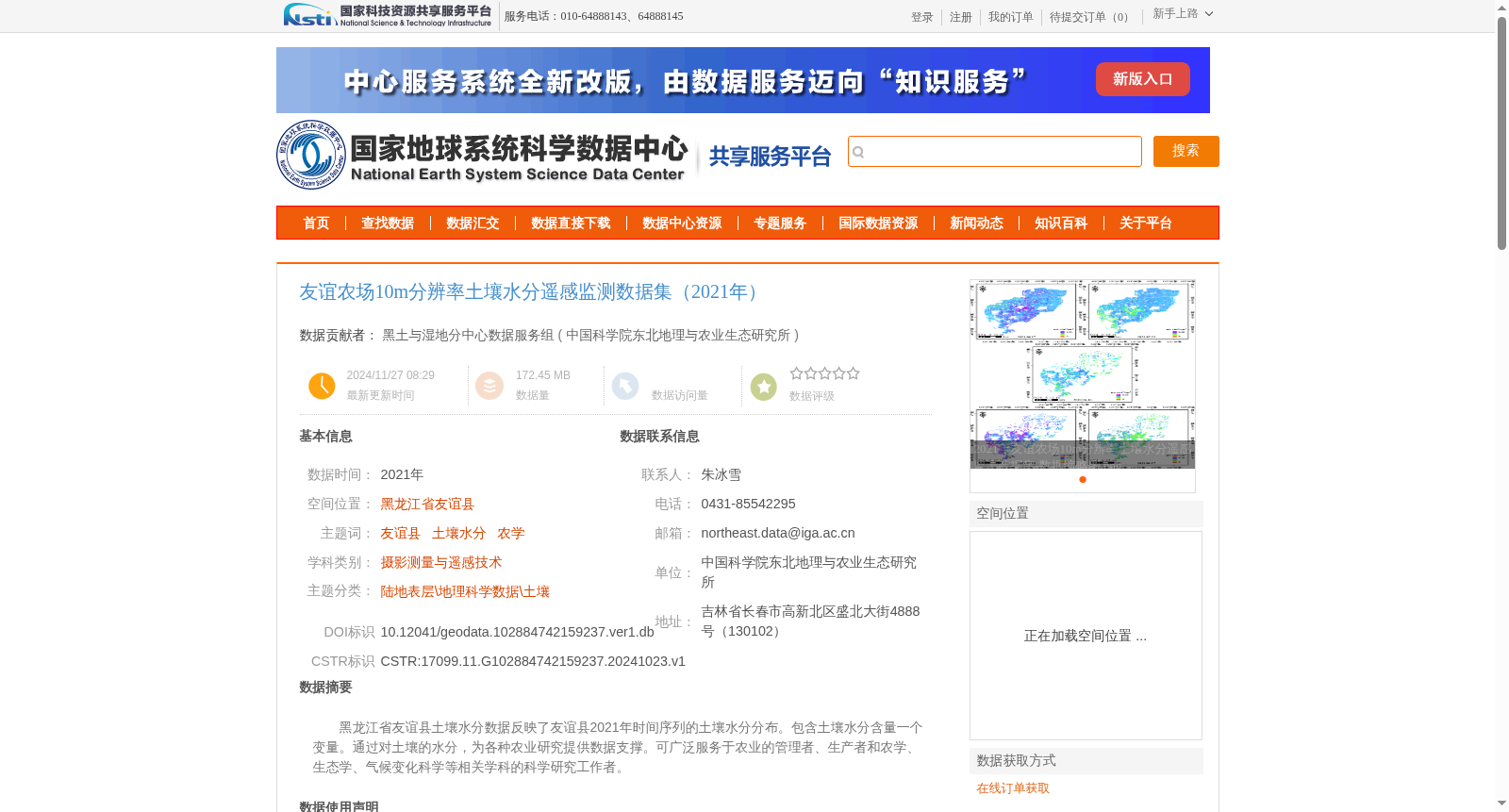The height and width of the screenshot is (812, 1509).
Task: Click the 172.45 MB data size text
Action: 543,375
